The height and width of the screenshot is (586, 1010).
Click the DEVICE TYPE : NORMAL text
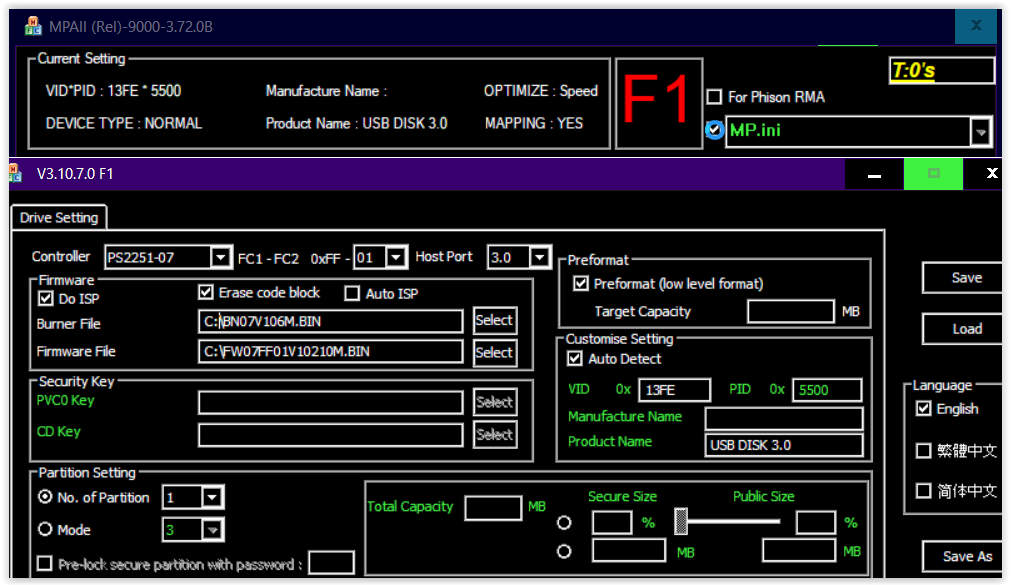click(x=124, y=123)
